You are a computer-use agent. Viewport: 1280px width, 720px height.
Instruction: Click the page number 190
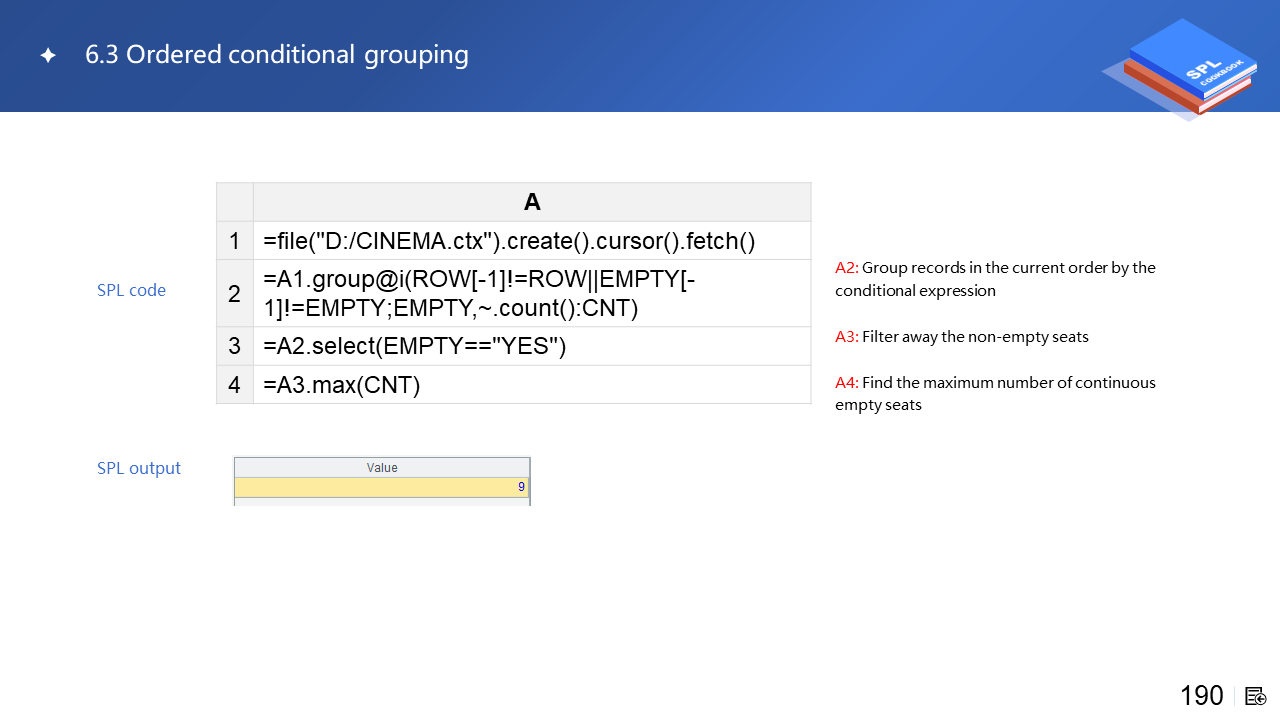pyautogui.click(x=1201, y=696)
